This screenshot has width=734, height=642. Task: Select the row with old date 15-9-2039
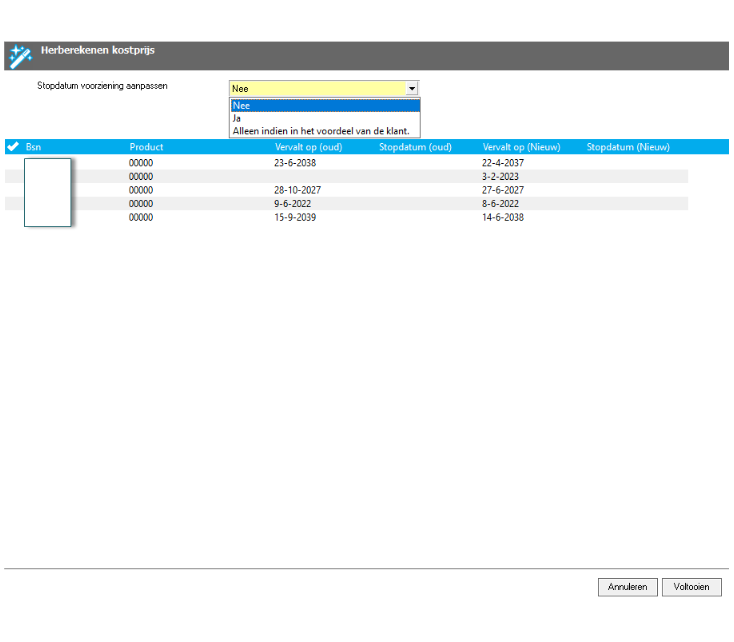click(x=295, y=218)
